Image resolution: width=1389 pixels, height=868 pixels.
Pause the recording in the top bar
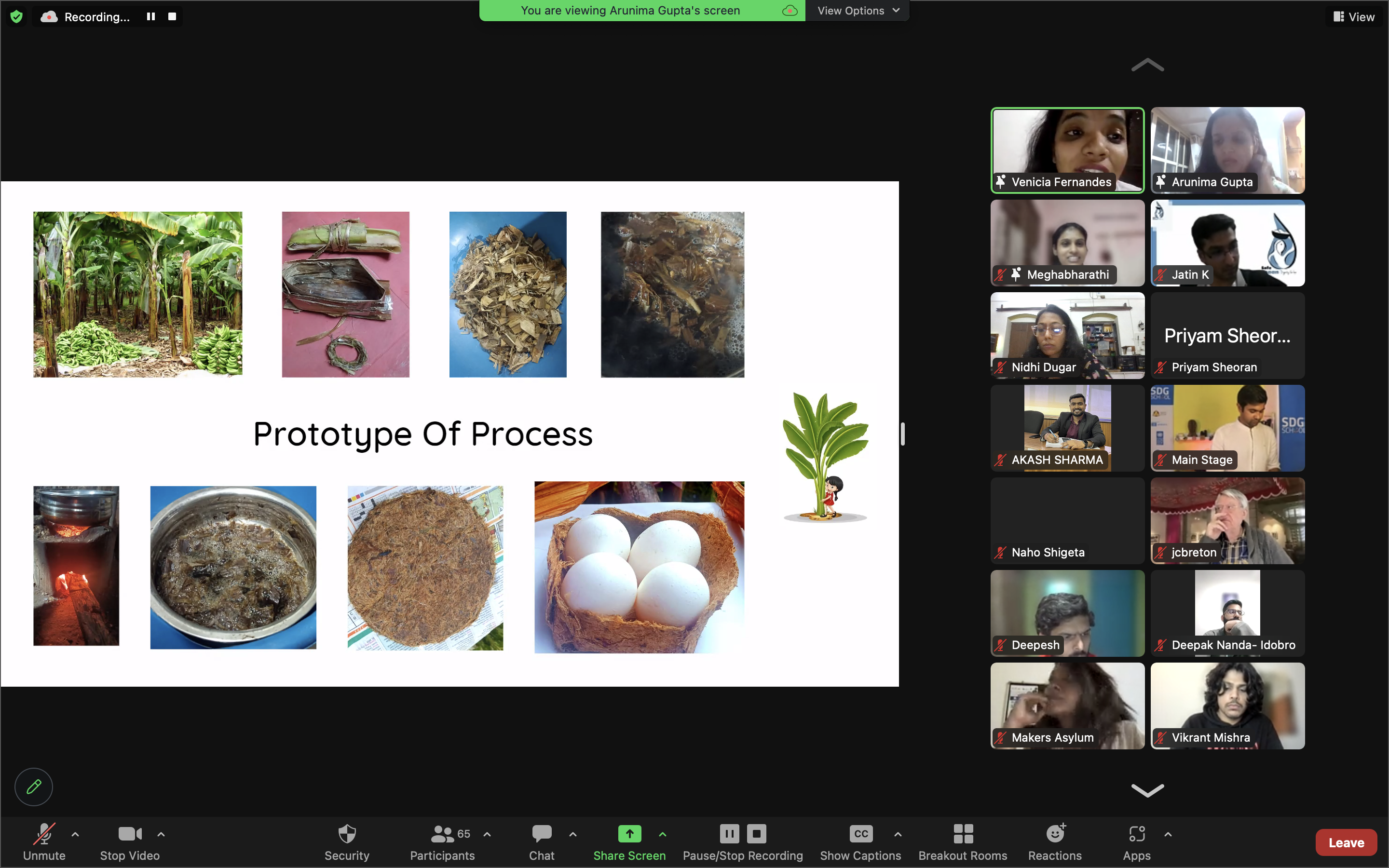151,17
